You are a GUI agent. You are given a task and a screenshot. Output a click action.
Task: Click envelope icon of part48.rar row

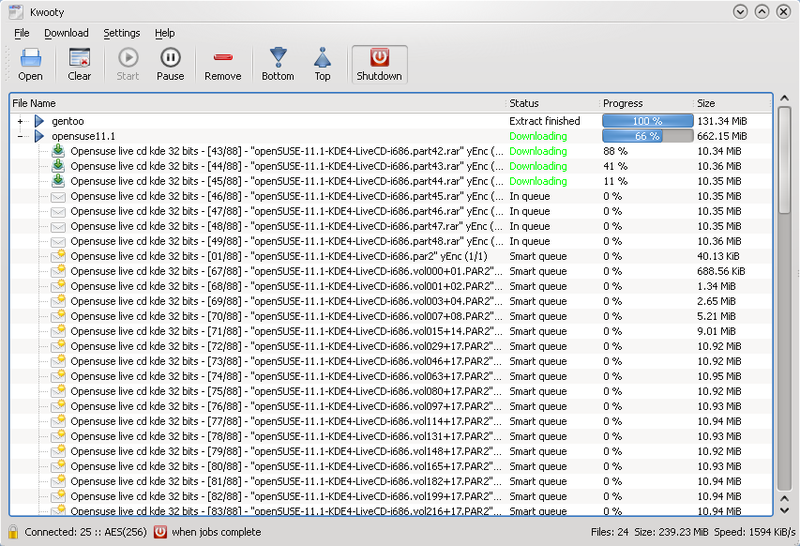58,241
